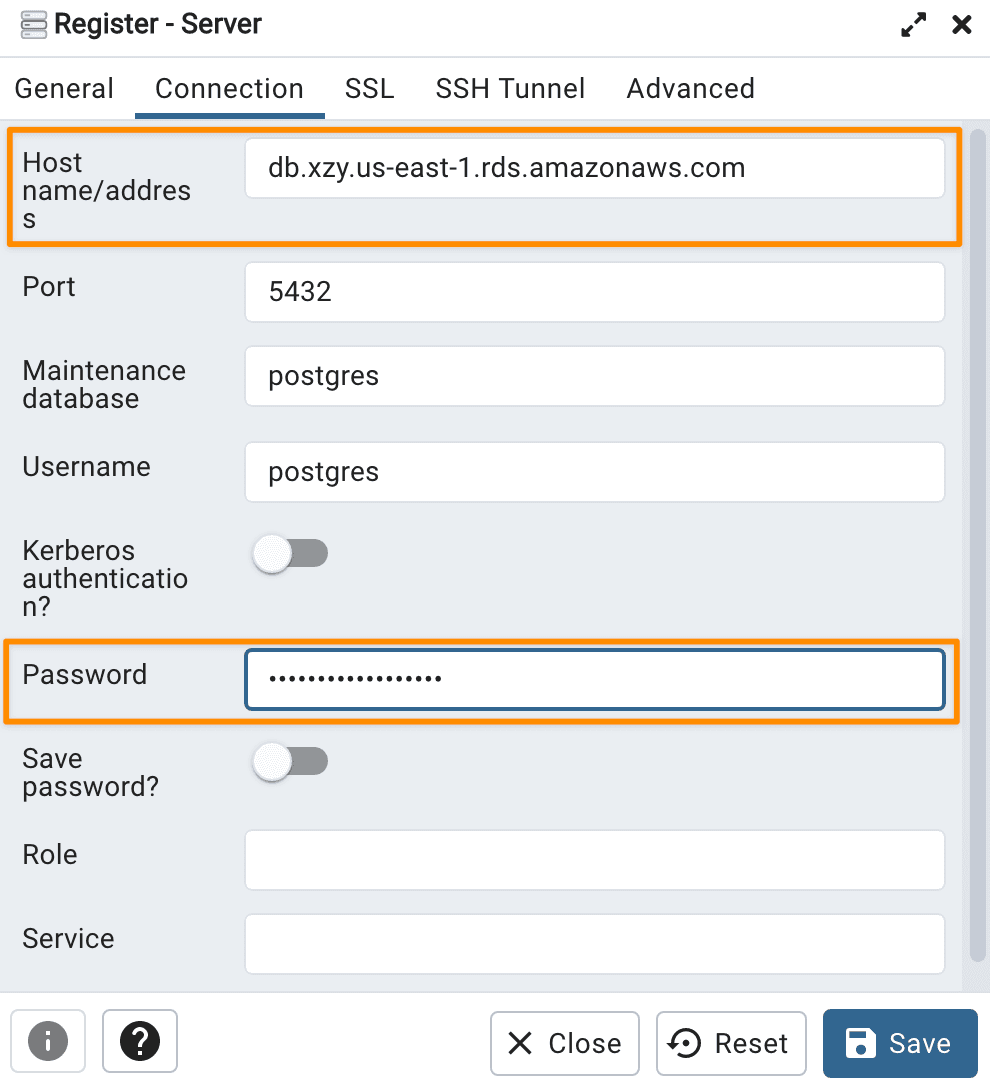This screenshot has height=1088, width=990.
Task: Reset the connection form
Action: (x=731, y=1043)
